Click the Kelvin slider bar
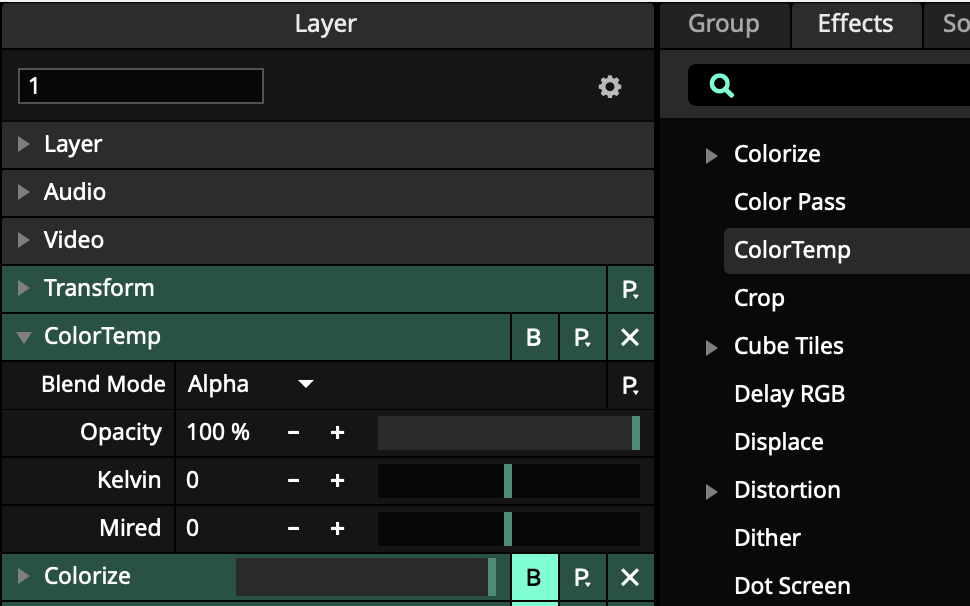This screenshot has height=606, width=970. (x=508, y=481)
